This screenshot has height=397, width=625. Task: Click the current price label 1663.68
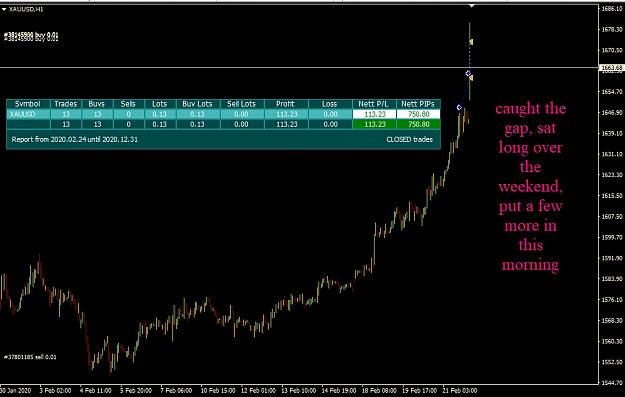pyautogui.click(x=611, y=68)
